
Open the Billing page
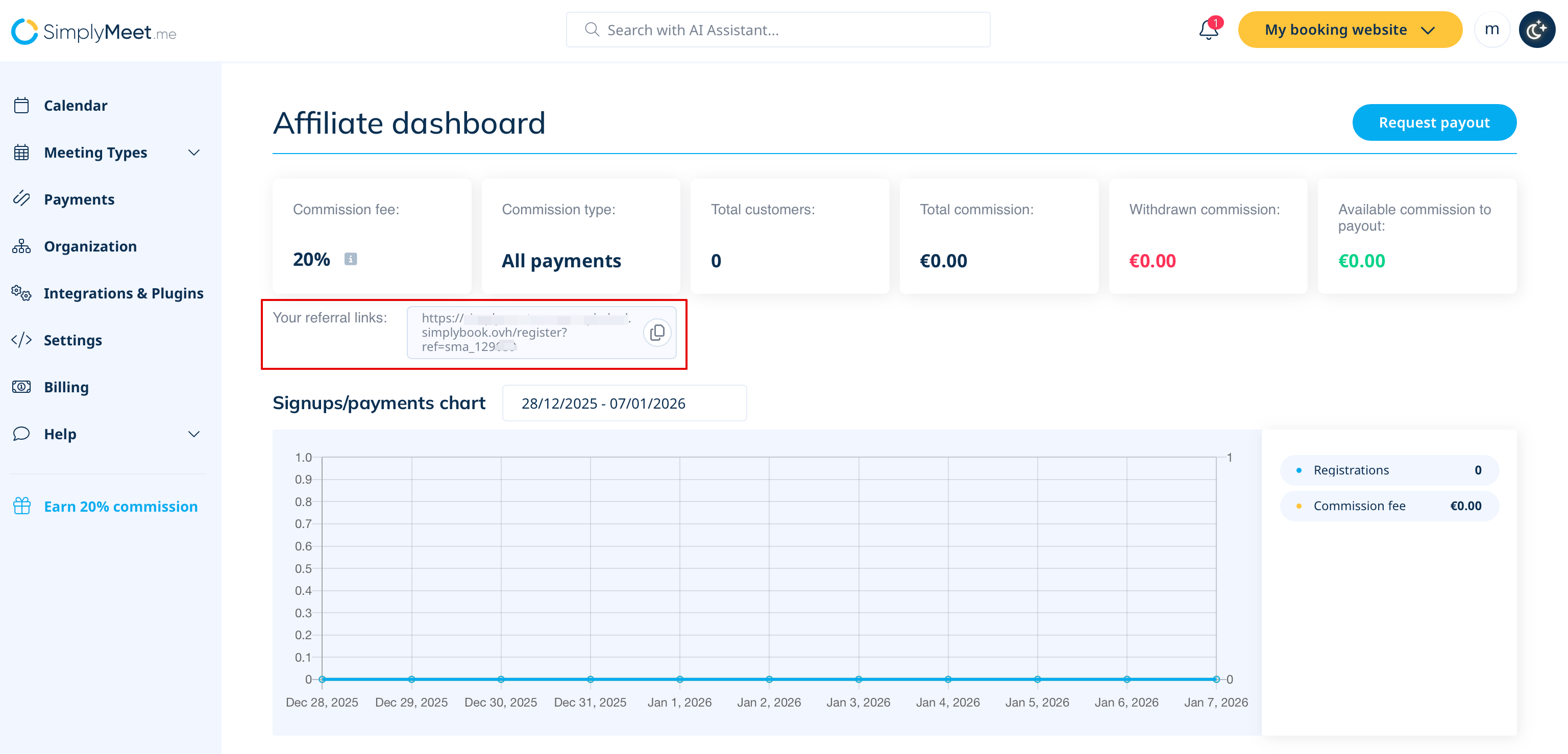point(66,387)
